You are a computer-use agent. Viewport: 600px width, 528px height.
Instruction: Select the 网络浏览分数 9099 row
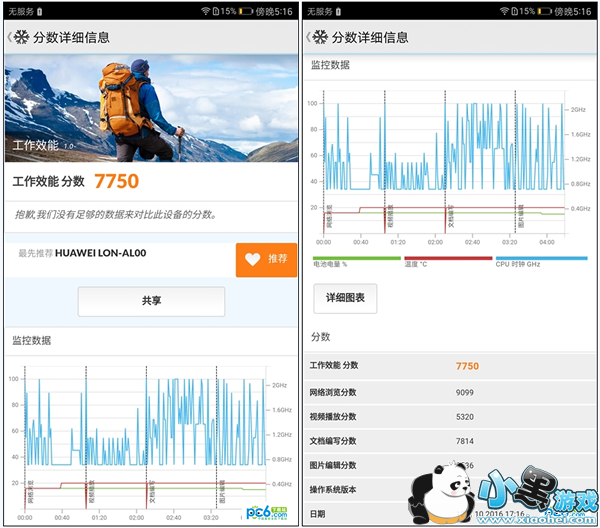(450, 392)
